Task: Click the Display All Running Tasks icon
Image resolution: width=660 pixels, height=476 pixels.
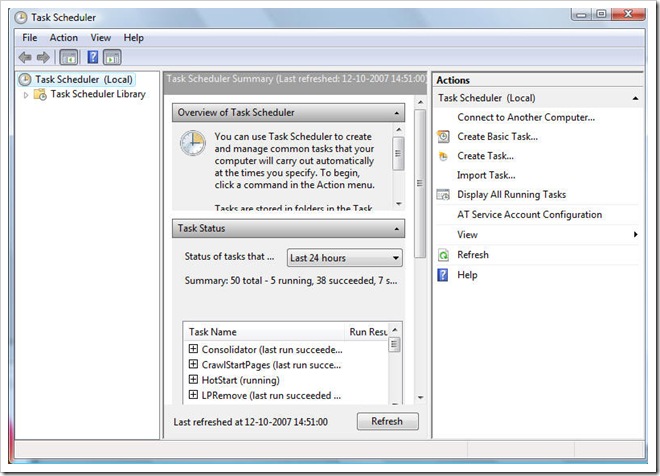Action: 443,194
